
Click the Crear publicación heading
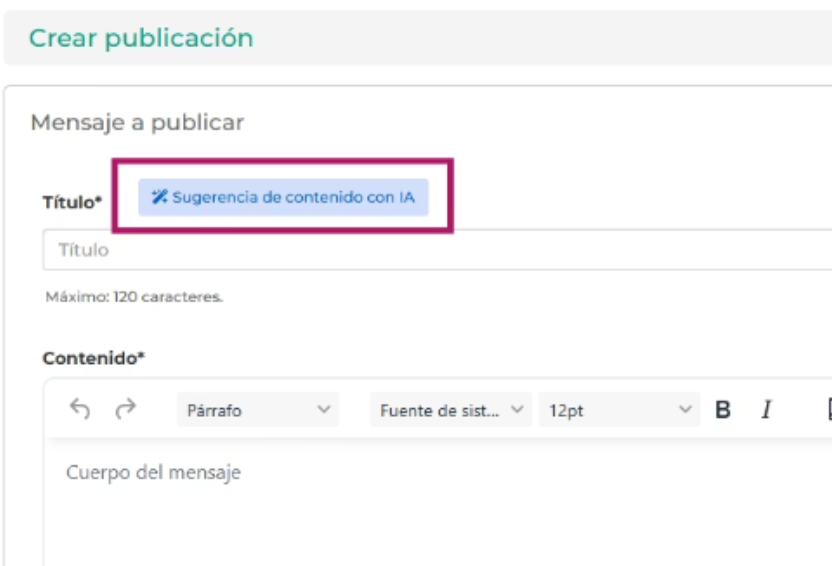point(141,38)
